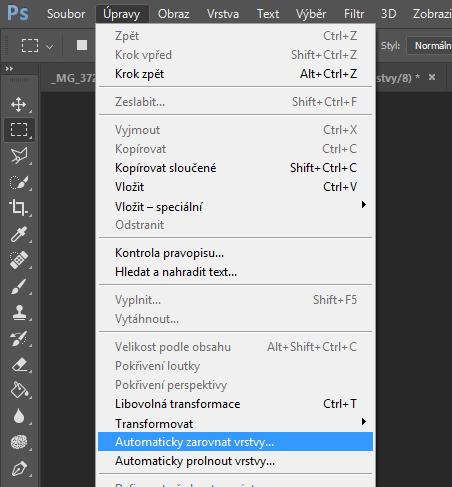Click the grayed Kopírovat entry
Image resolution: width=452 pixels, height=487 pixels.
pos(235,149)
